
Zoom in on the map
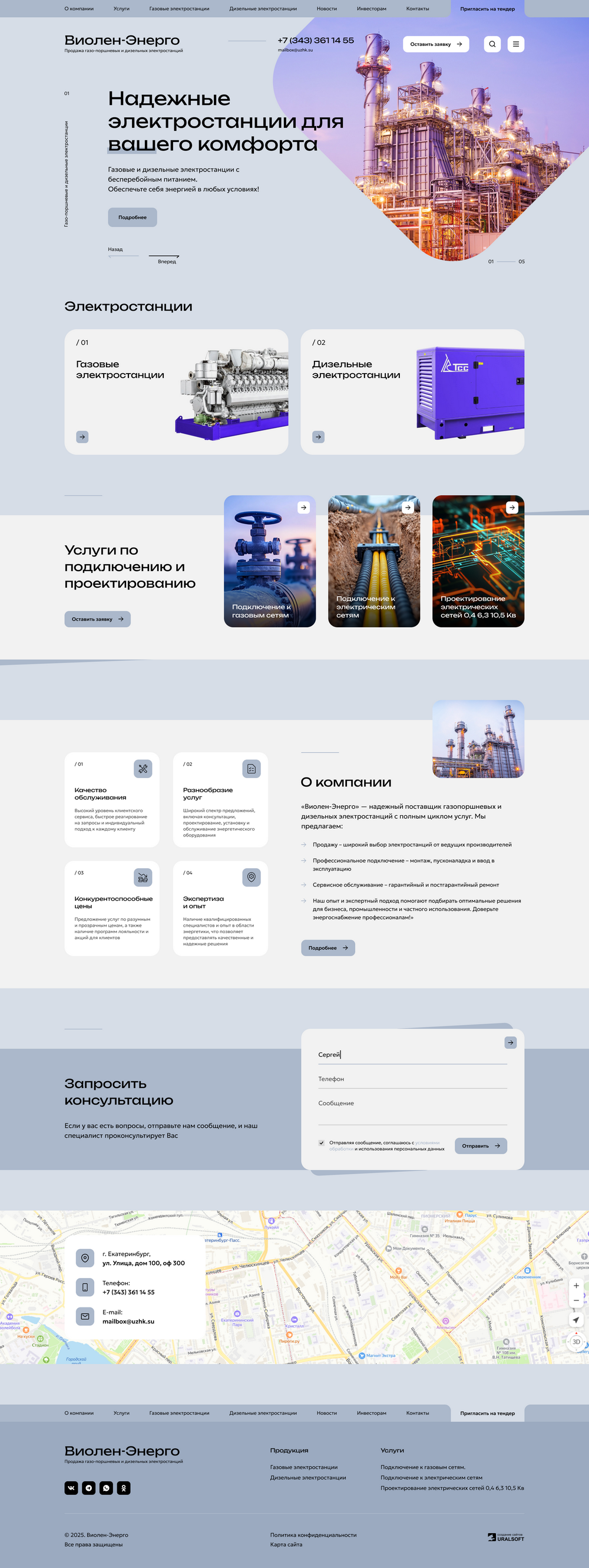click(x=575, y=1285)
